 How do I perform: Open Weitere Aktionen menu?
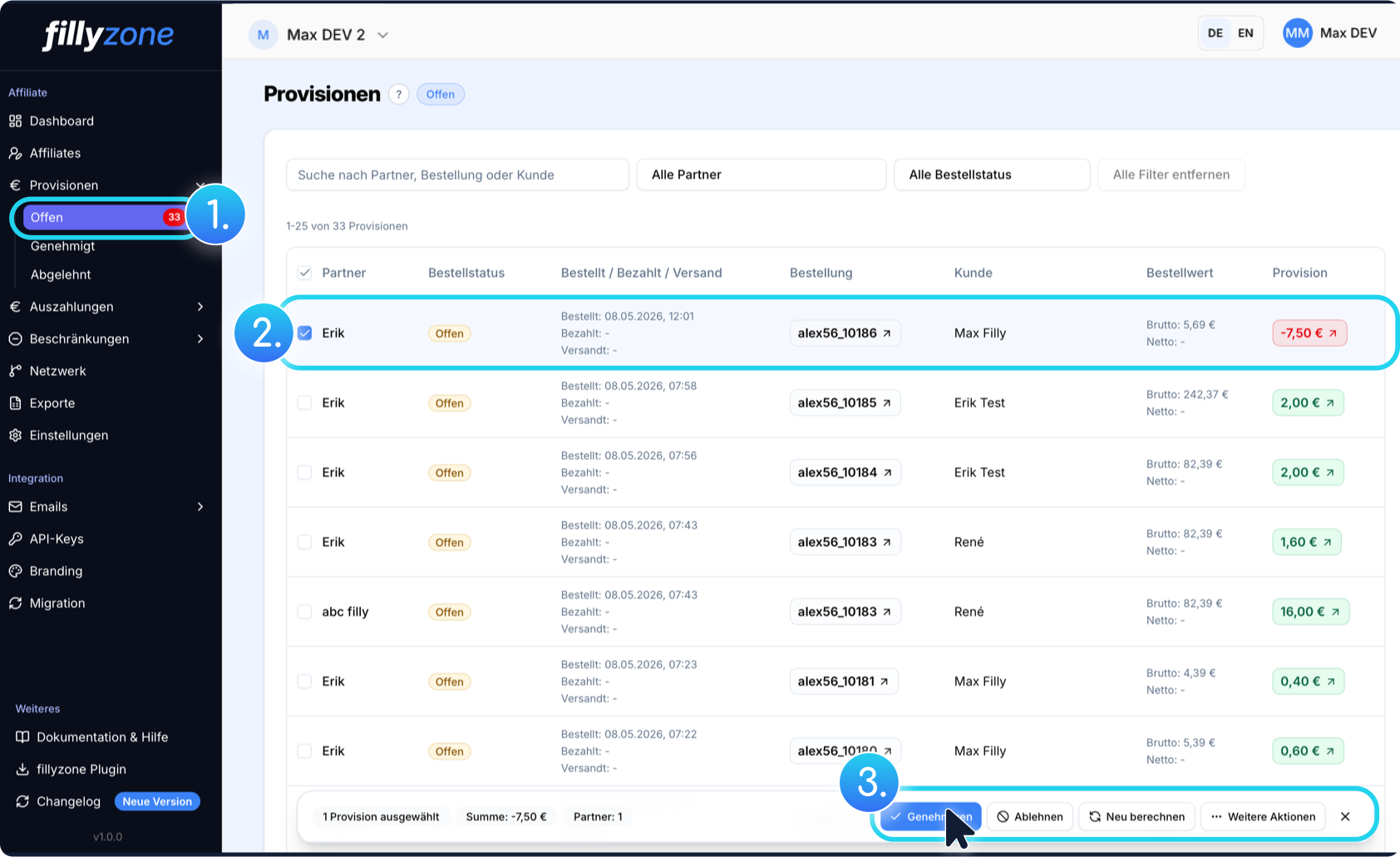pyautogui.click(x=1264, y=817)
